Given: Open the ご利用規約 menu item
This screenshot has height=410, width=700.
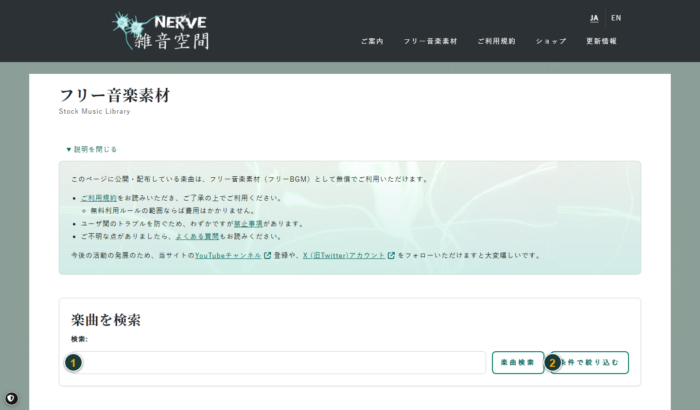Looking at the screenshot, I should pyautogui.click(x=496, y=41).
